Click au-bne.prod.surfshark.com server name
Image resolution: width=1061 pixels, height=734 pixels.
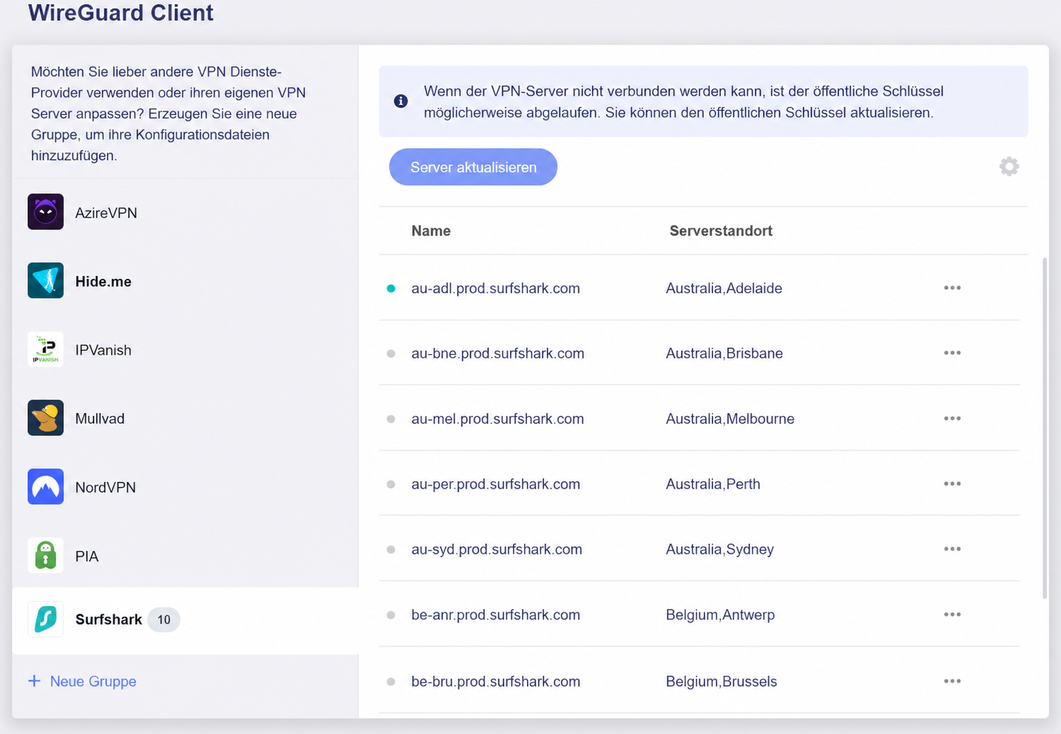pos(497,353)
